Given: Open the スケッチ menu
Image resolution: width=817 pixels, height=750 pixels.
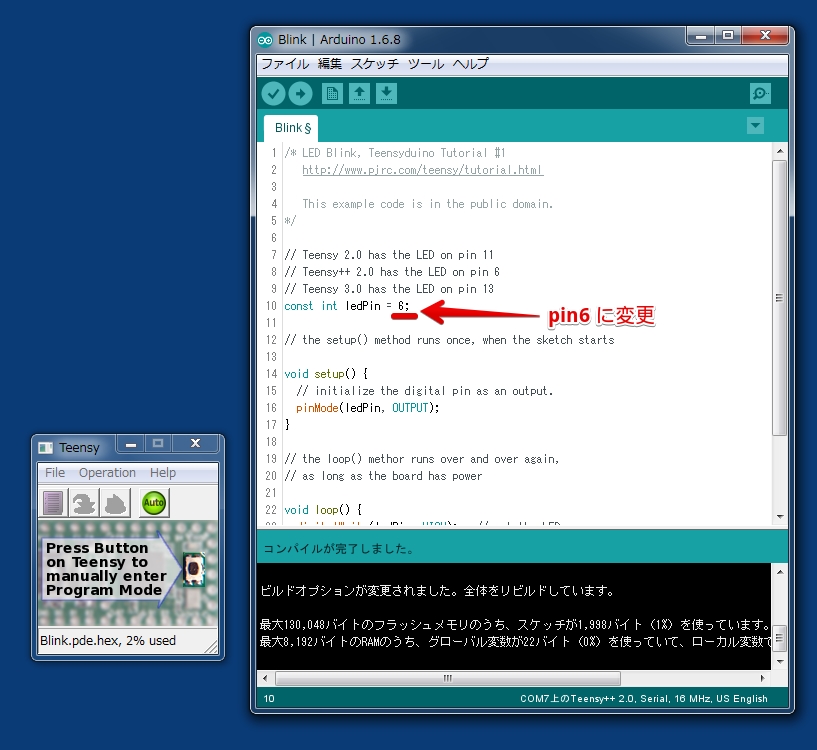Looking at the screenshot, I should point(375,64).
